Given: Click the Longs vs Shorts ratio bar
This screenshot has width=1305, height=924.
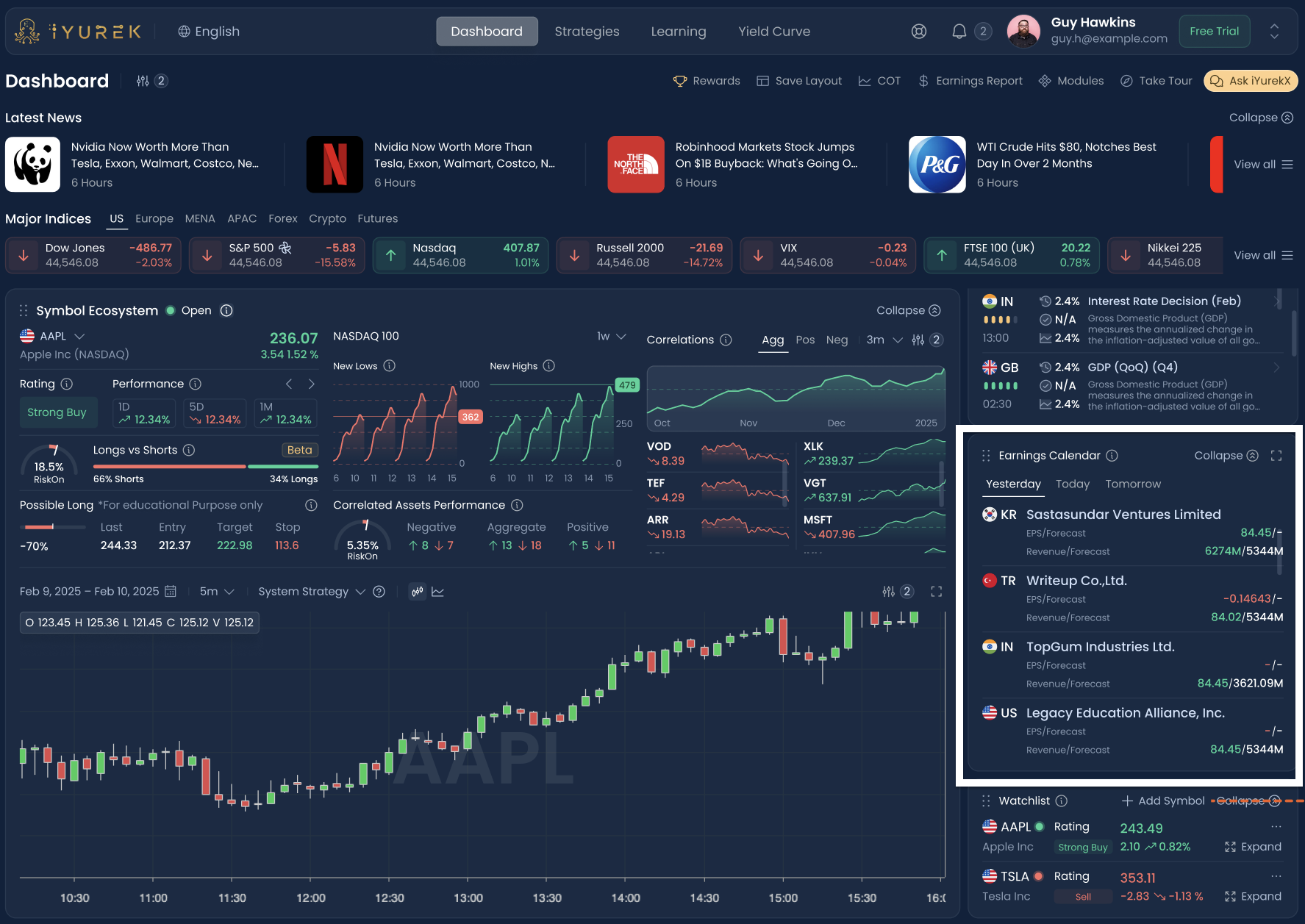Looking at the screenshot, I should click(x=206, y=466).
